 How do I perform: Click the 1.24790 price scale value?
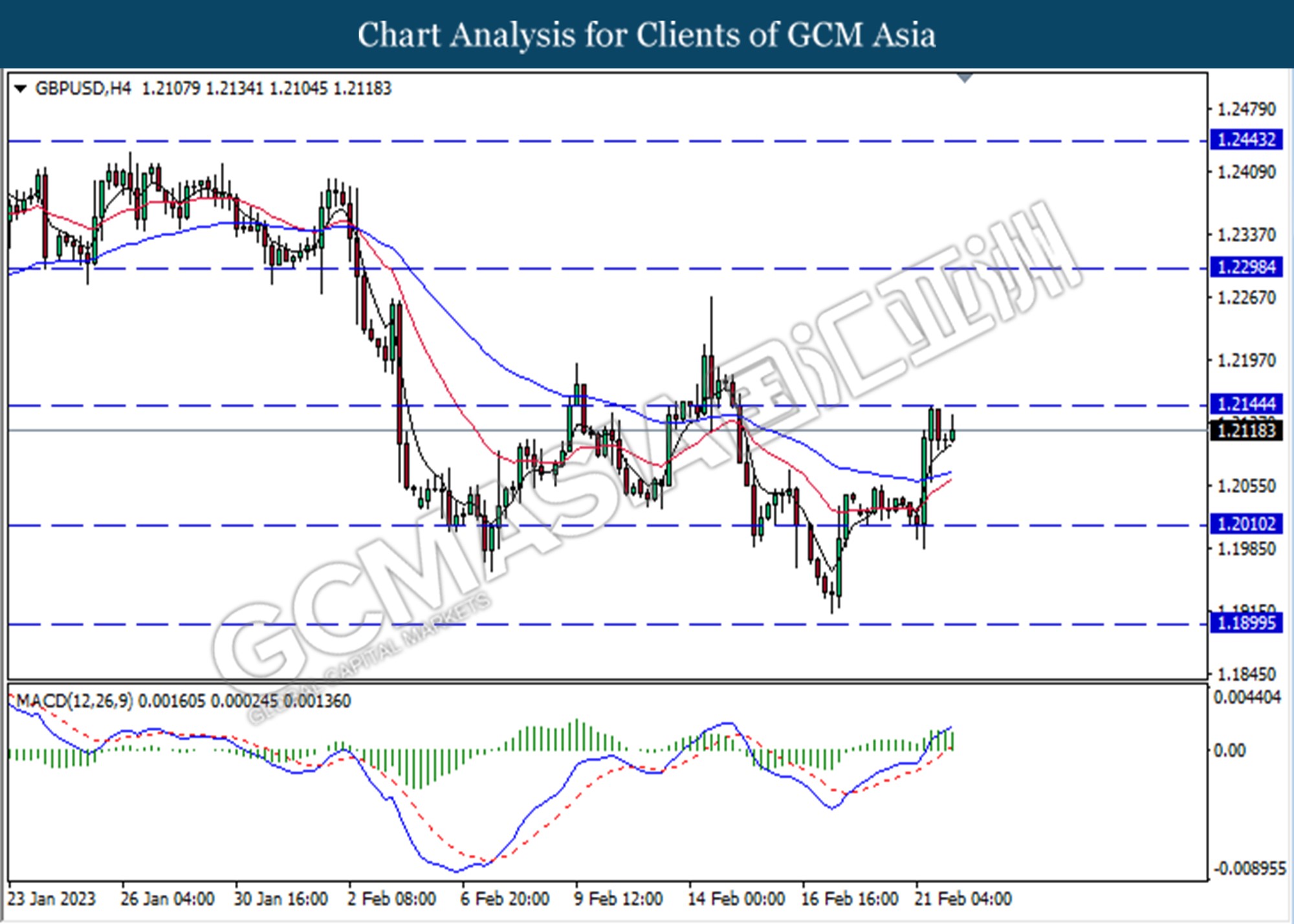coord(1246,109)
